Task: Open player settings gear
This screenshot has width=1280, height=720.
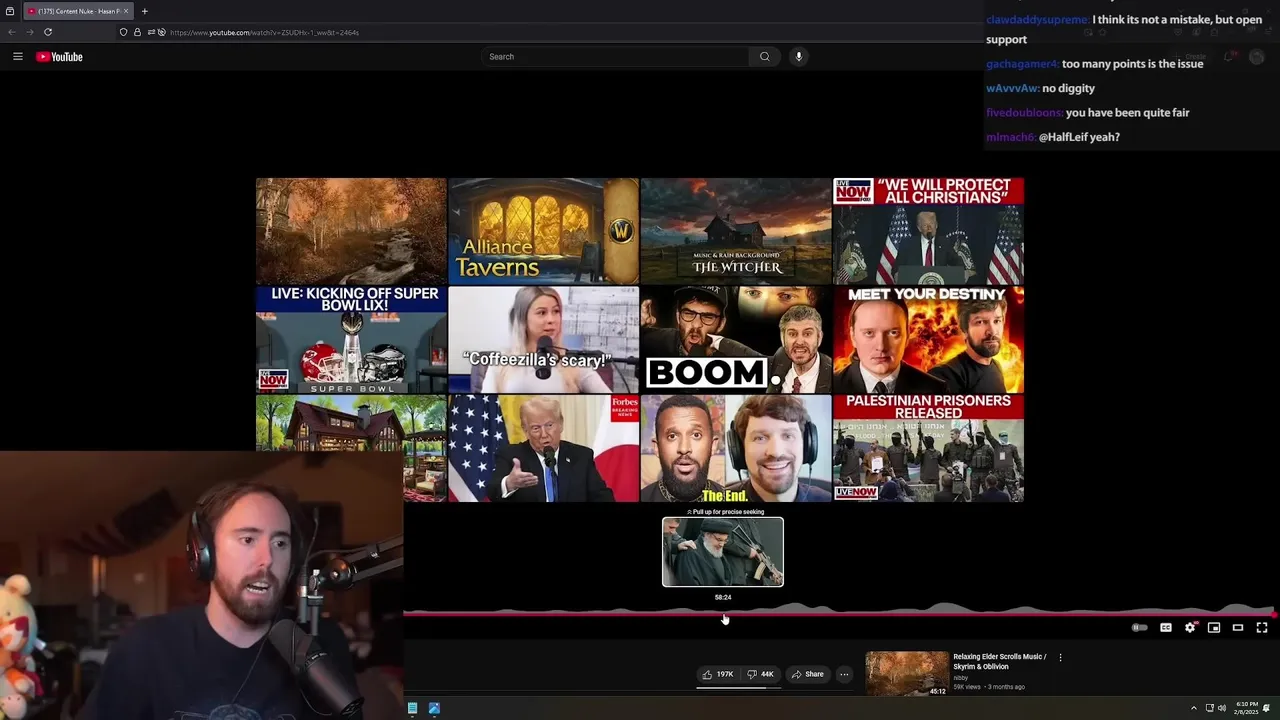Action: [1190, 628]
